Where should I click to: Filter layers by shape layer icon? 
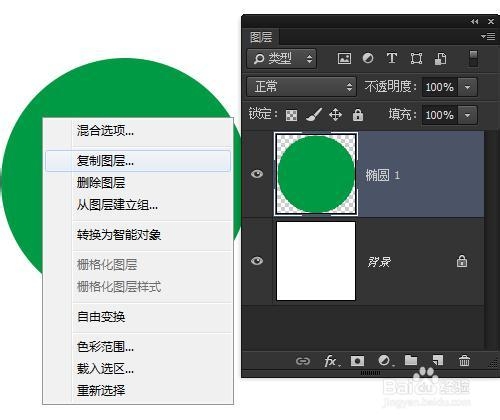pos(416,59)
